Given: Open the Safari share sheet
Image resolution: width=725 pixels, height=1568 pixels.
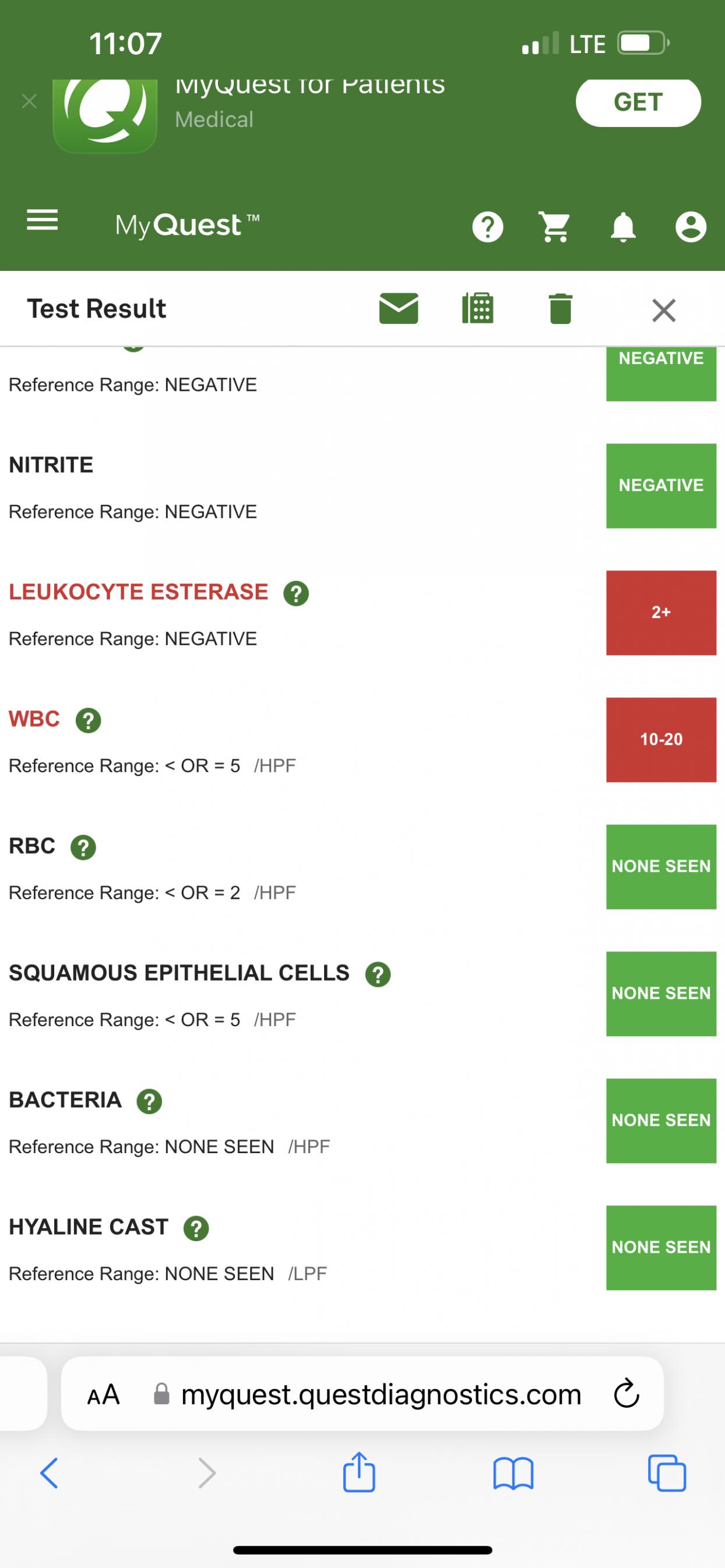Looking at the screenshot, I should click(x=359, y=1473).
